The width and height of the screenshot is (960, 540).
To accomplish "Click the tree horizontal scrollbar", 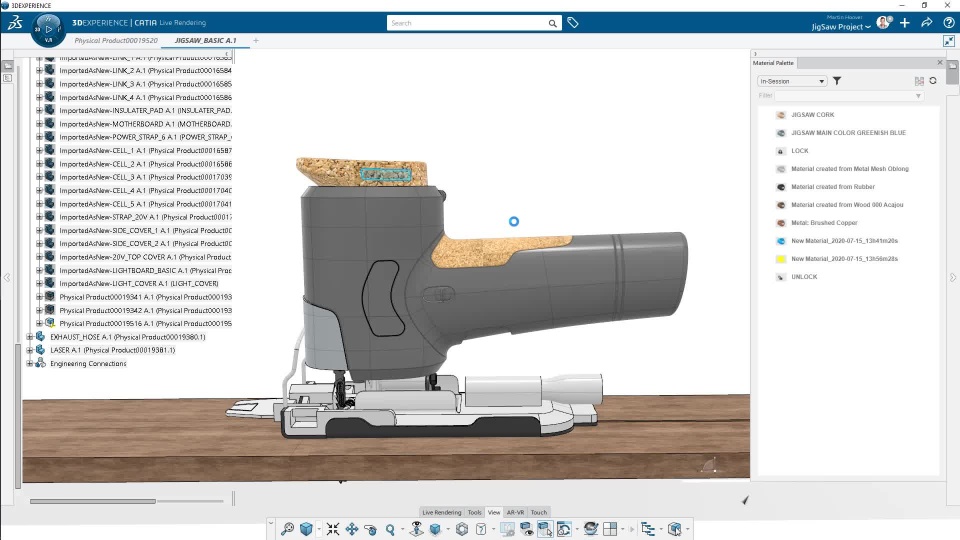I will (x=93, y=501).
